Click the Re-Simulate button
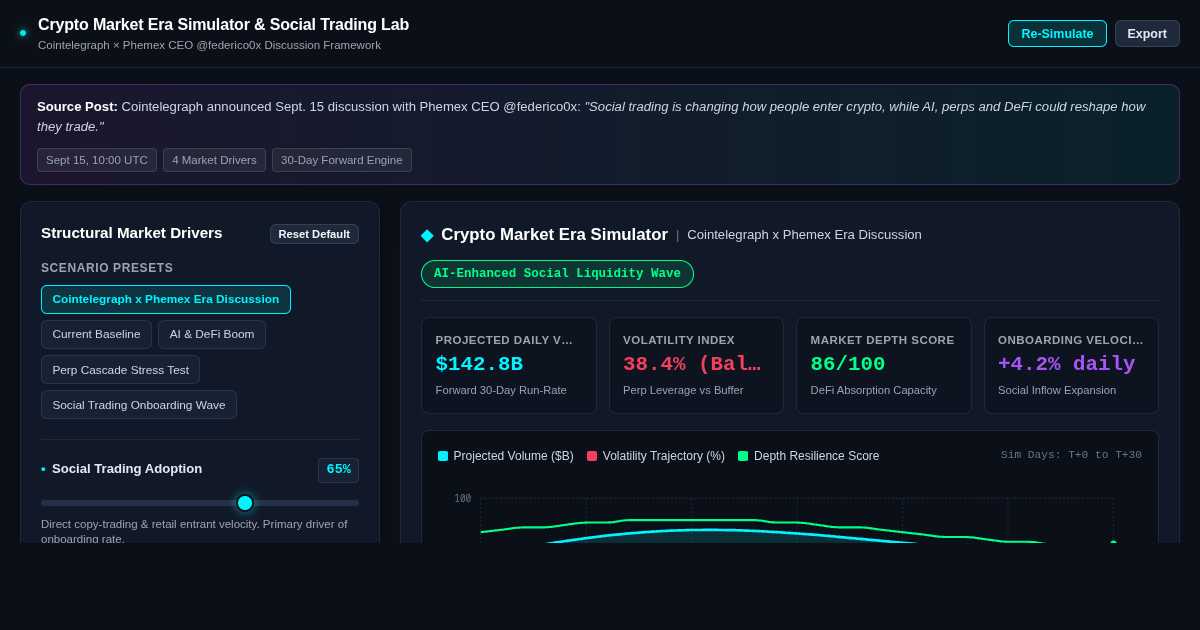 [1057, 33]
